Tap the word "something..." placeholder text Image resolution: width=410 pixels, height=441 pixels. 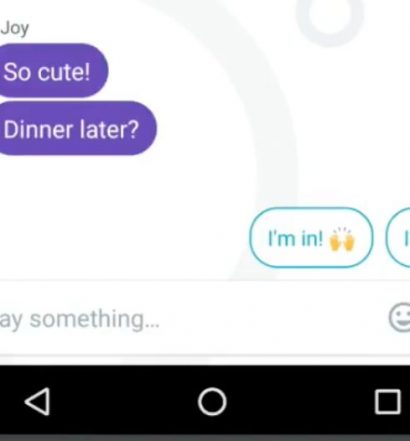(x=95, y=319)
